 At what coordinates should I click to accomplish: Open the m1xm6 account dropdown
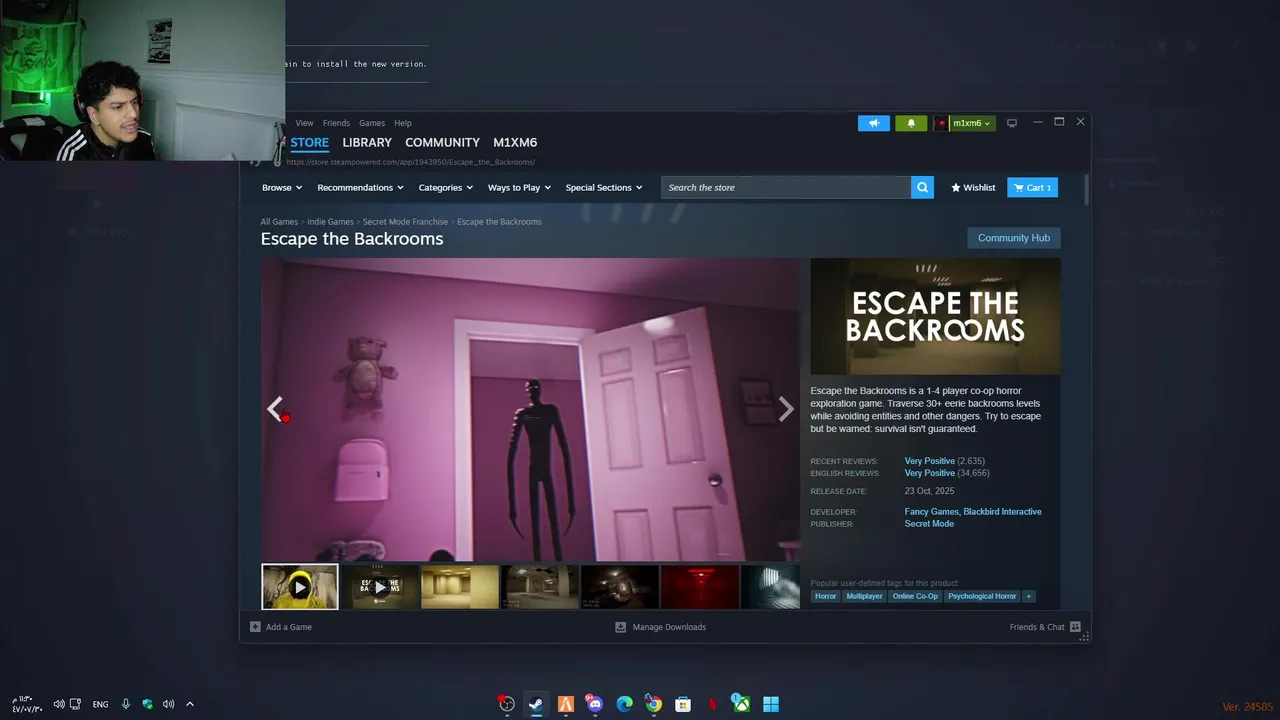point(965,123)
